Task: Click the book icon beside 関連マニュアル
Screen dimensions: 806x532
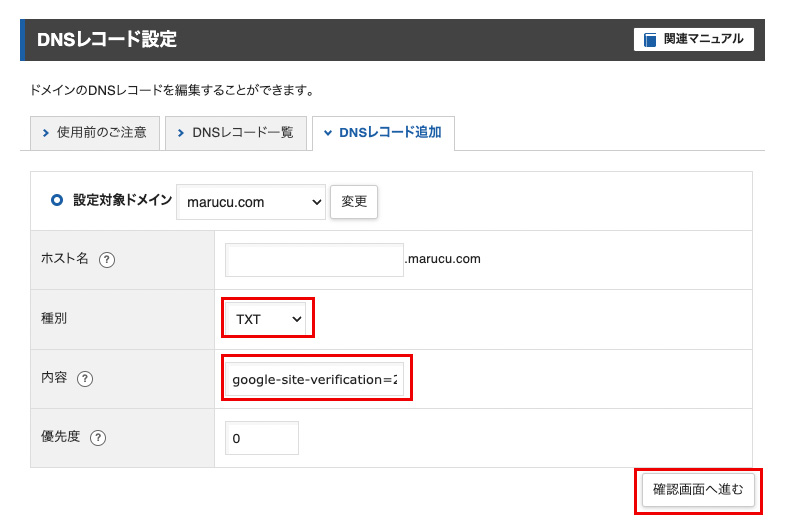Action: click(x=650, y=40)
